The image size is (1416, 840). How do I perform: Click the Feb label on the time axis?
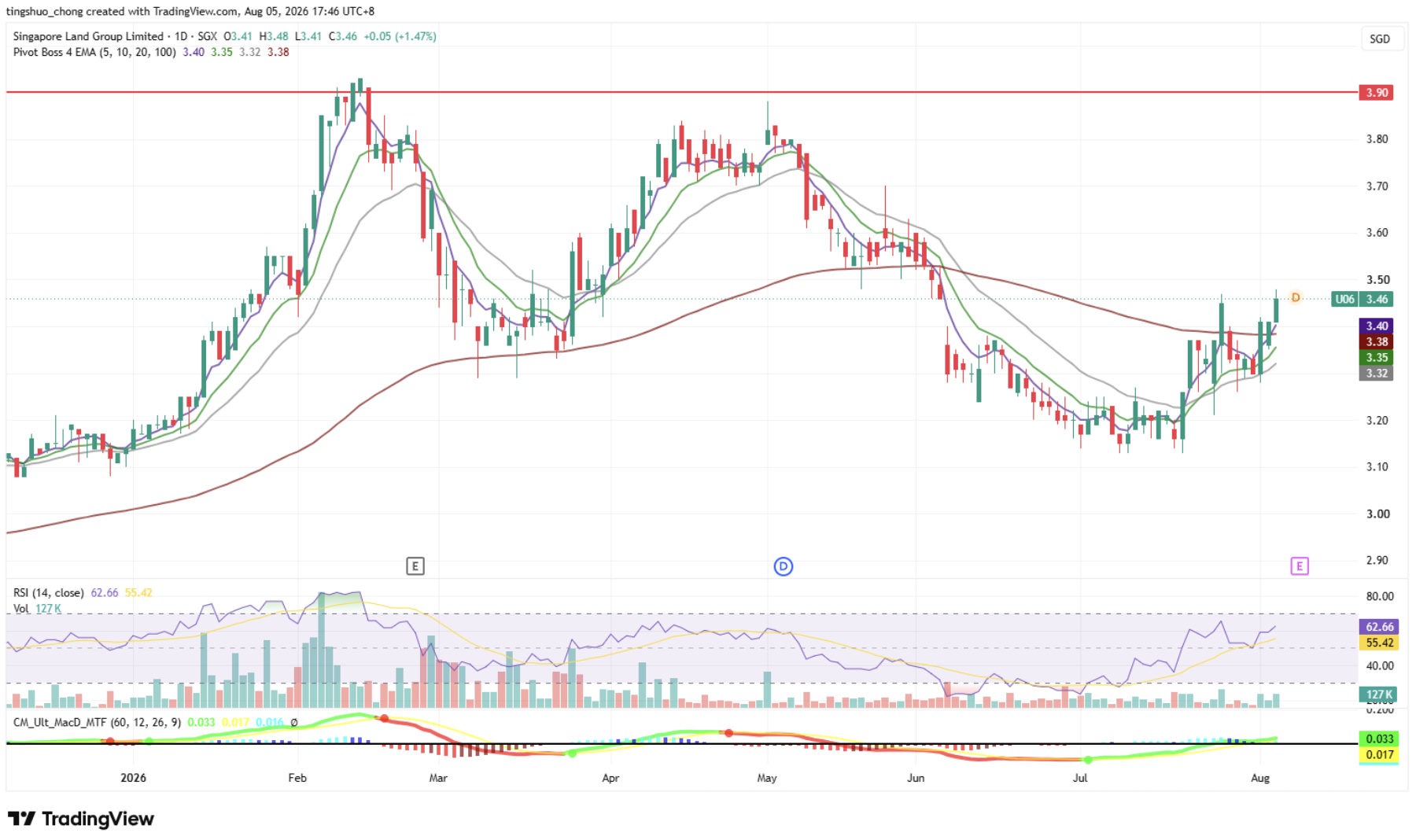point(297,778)
